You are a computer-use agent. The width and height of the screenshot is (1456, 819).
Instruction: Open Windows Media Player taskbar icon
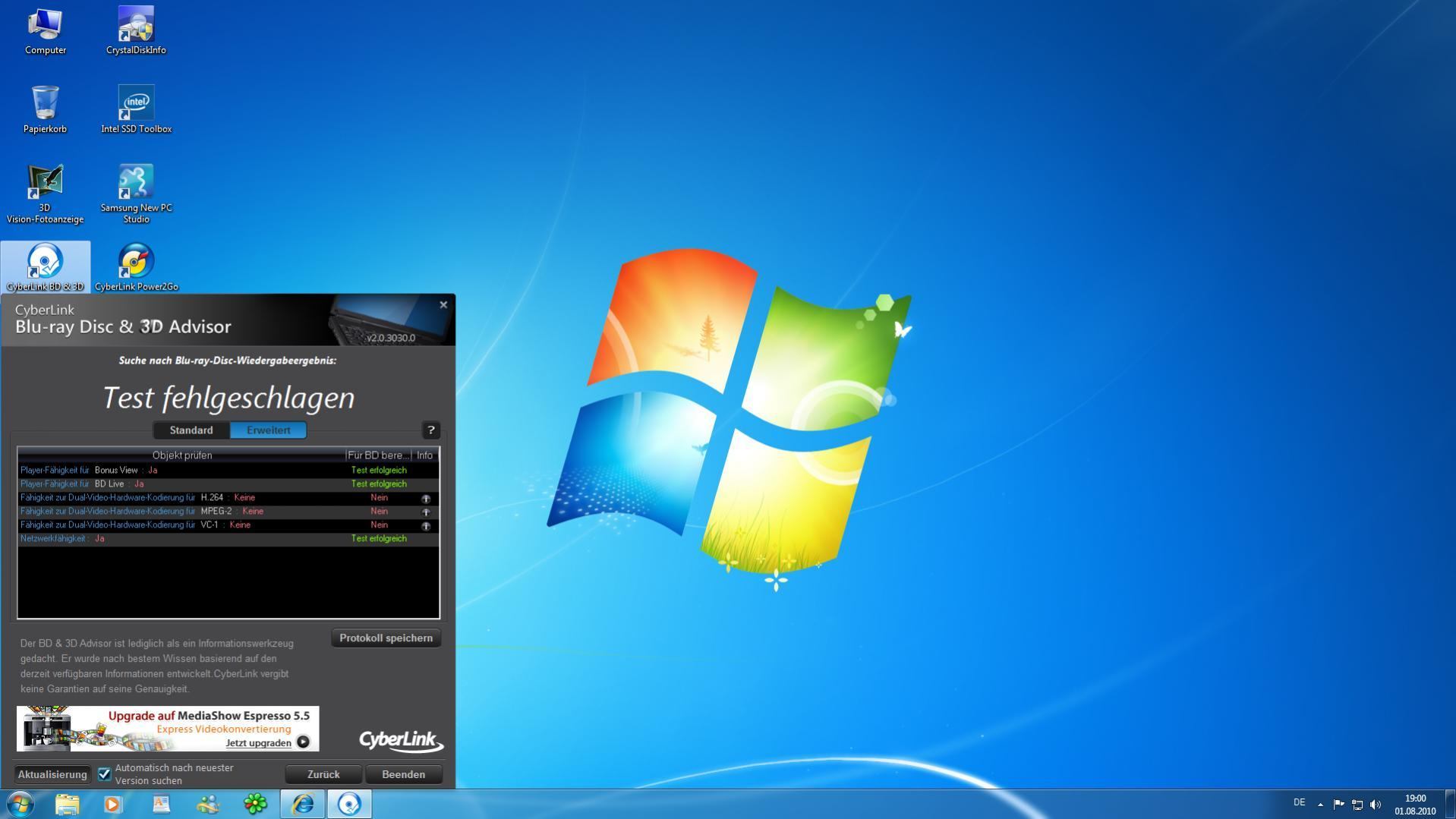coord(113,804)
